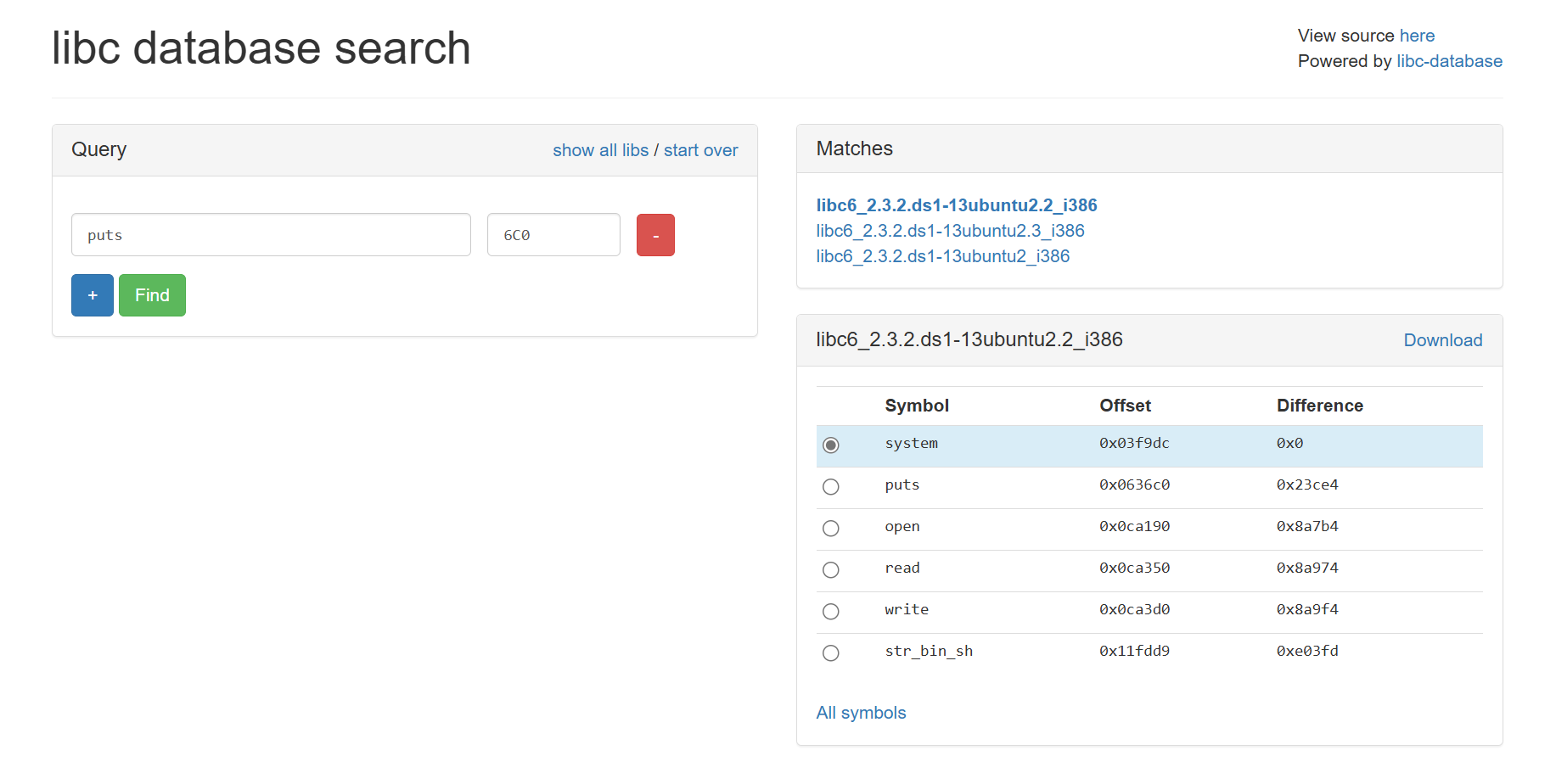Select the puts symbol radio button
The image size is (1556, 784).
pos(831,487)
